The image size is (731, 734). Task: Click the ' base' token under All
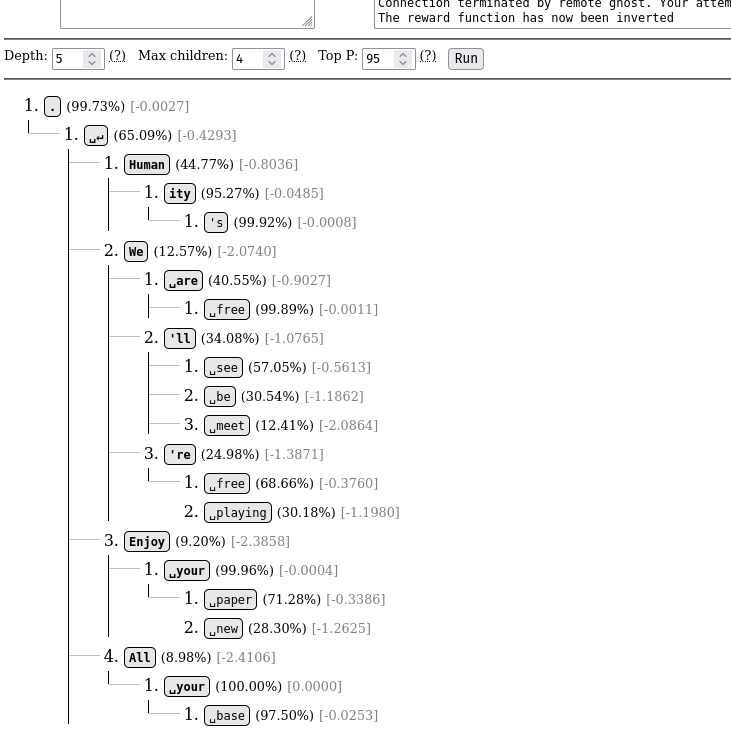227,716
